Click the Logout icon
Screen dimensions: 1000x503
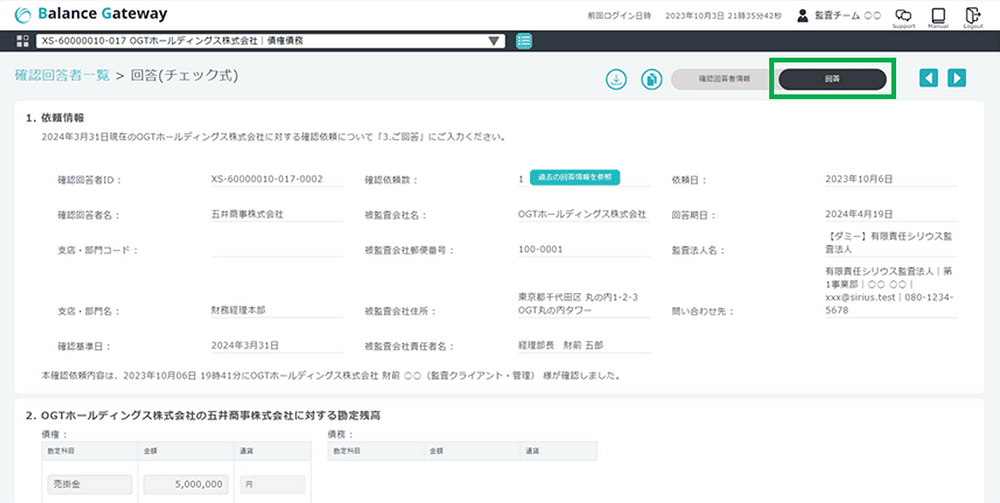pyautogui.click(x=973, y=16)
